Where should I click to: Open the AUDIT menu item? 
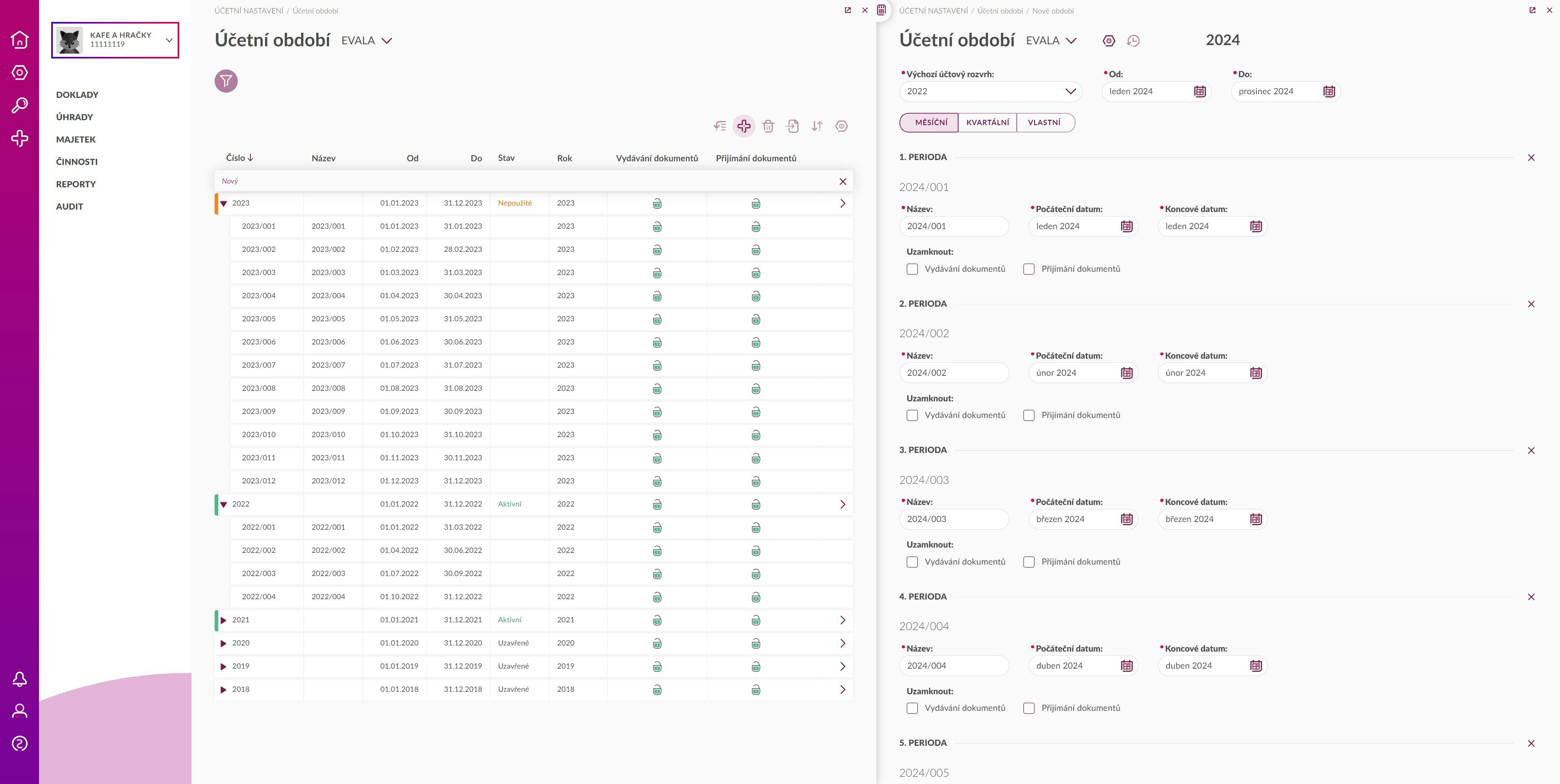click(x=70, y=206)
